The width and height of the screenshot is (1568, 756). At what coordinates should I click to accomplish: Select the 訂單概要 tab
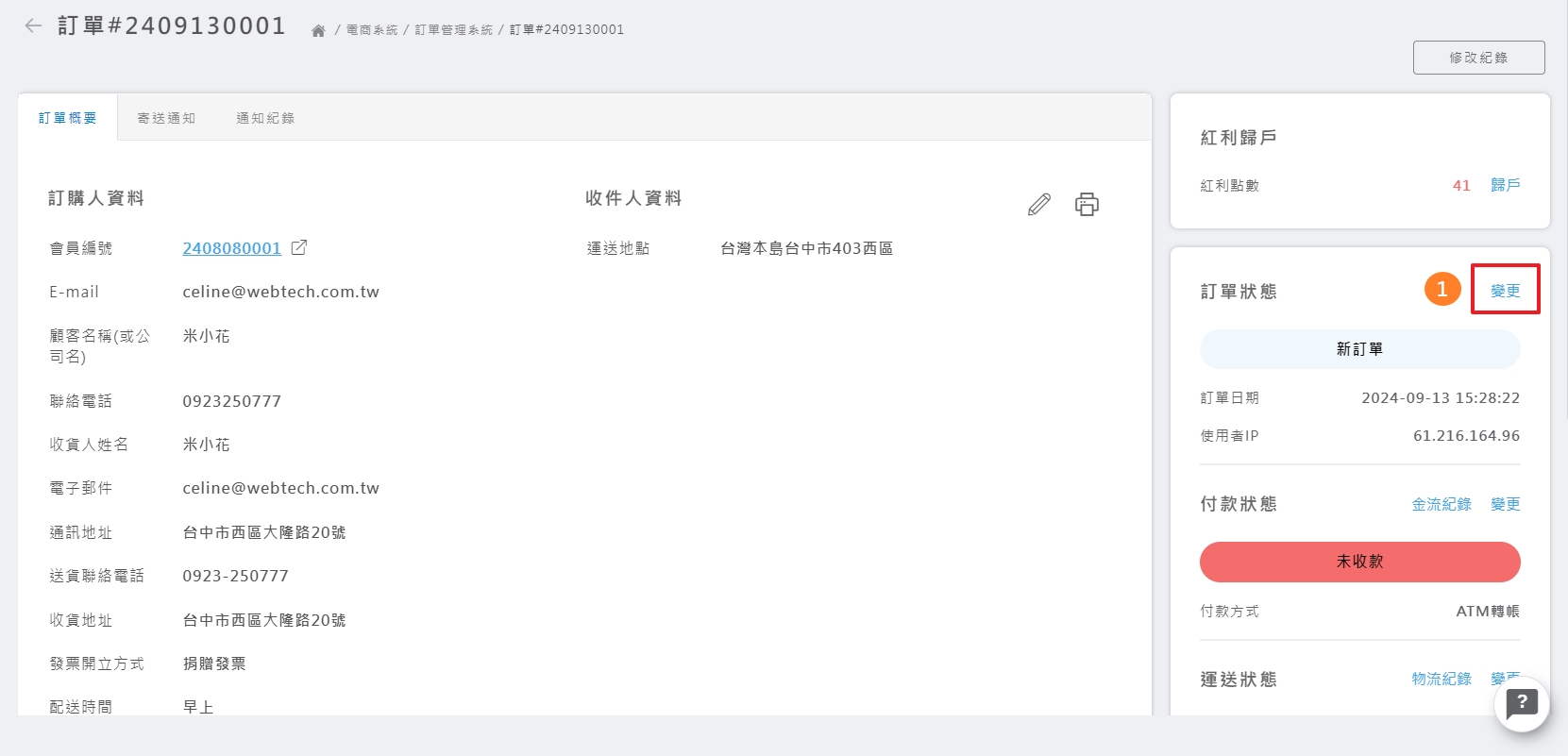pos(68,118)
